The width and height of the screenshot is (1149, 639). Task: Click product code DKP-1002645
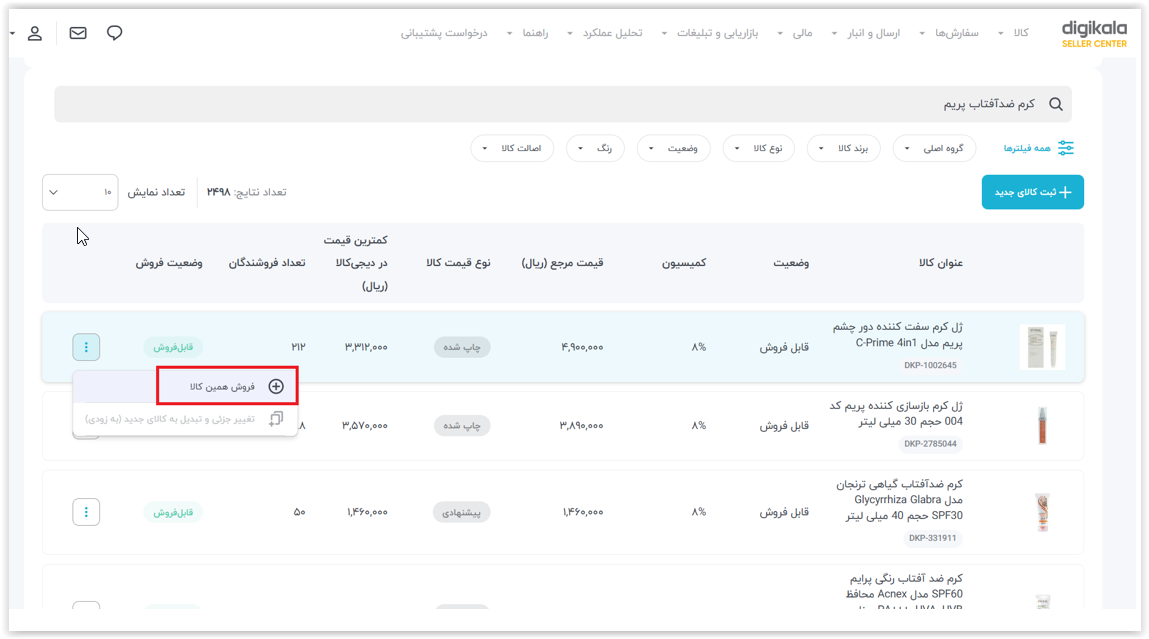pyautogui.click(x=930, y=365)
